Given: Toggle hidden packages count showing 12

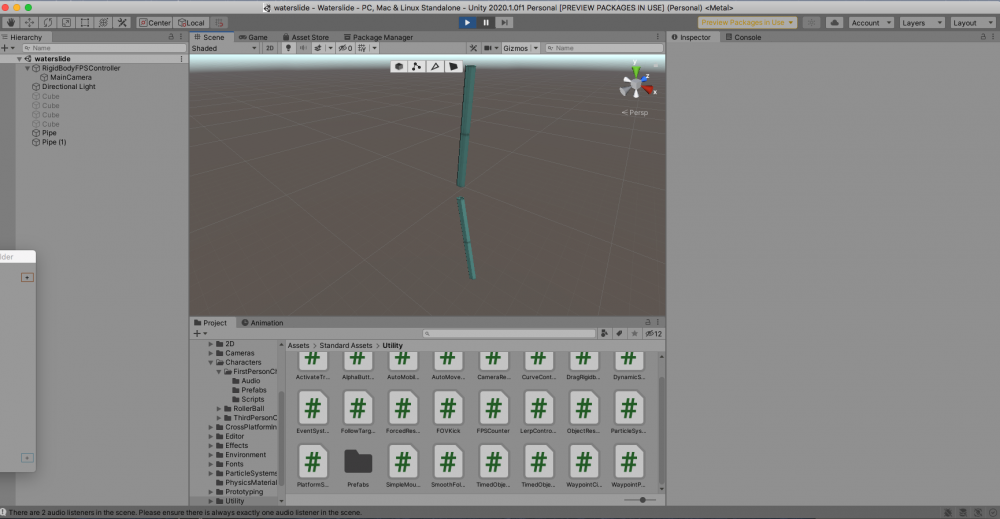Looking at the screenshot, I should (x=653, y=333).
